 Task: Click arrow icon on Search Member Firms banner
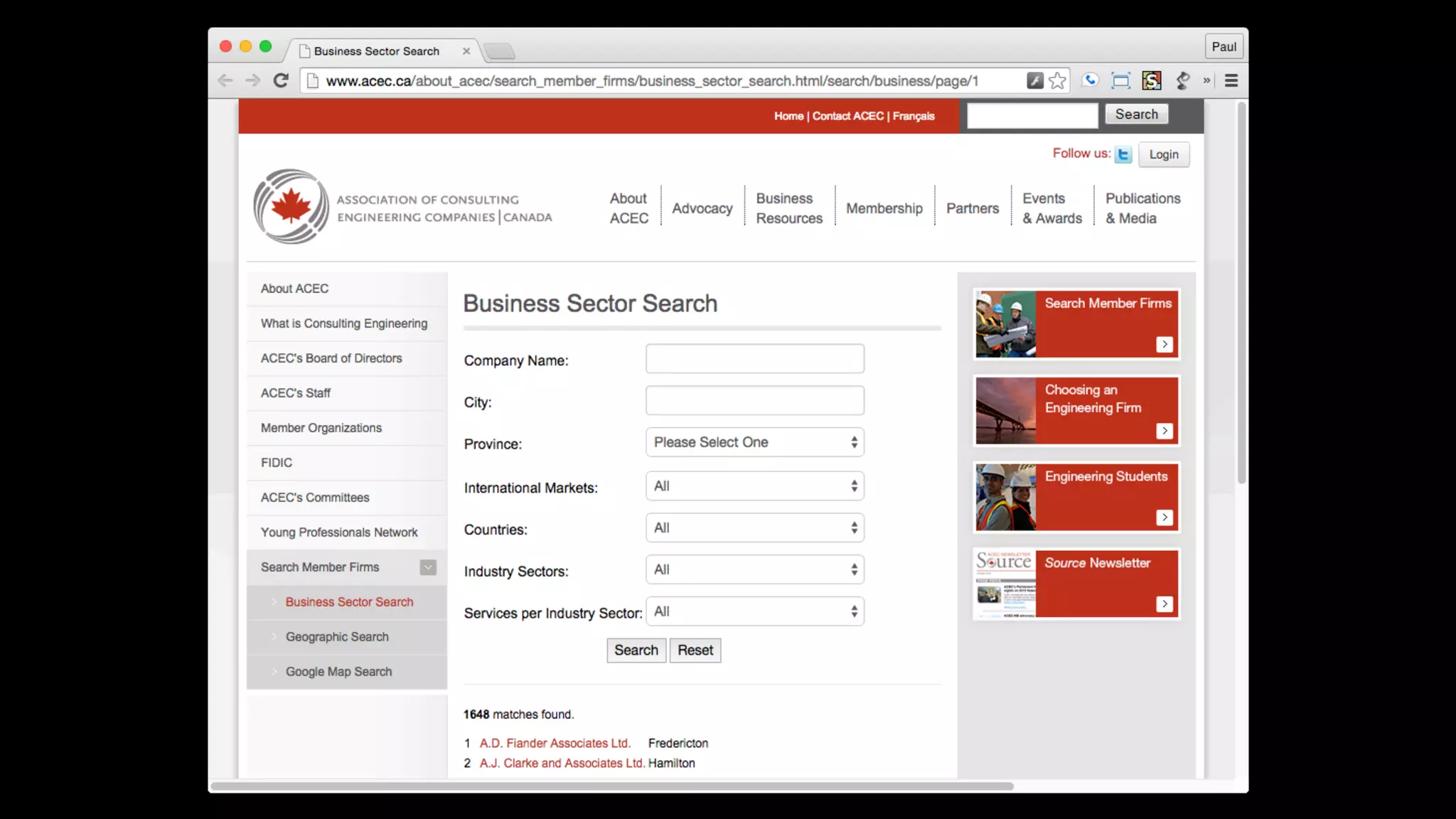tap(1164, 344)
